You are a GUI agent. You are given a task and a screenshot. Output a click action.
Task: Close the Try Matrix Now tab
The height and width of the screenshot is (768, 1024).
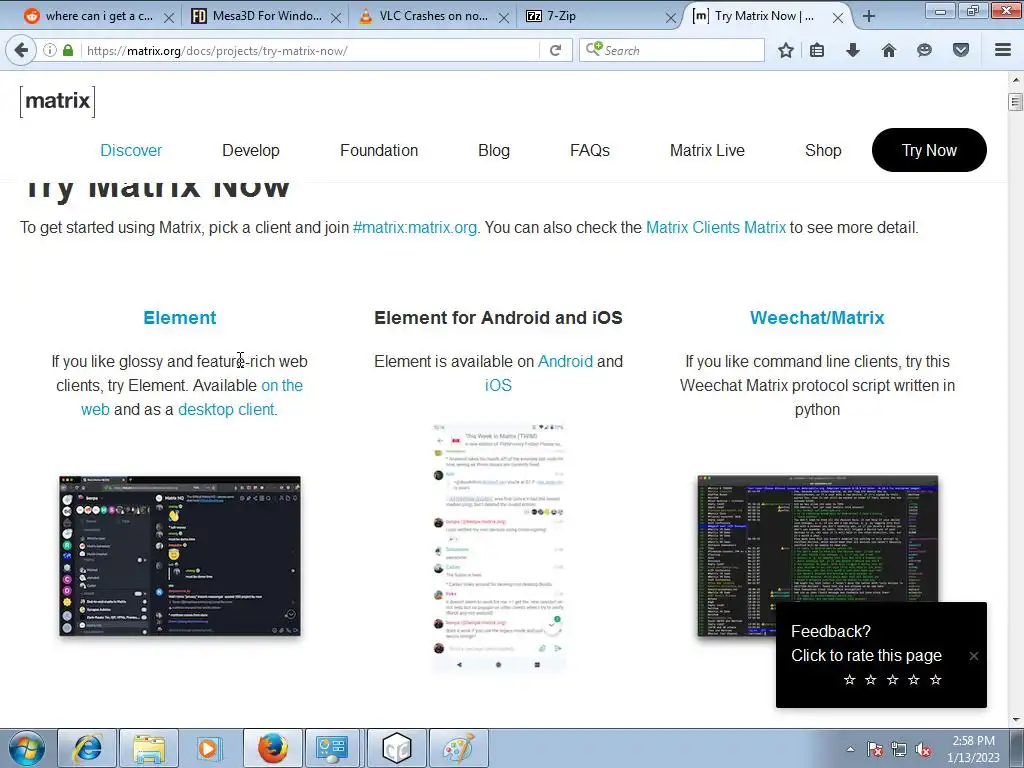pyautogui.click(x=838, y=18)
